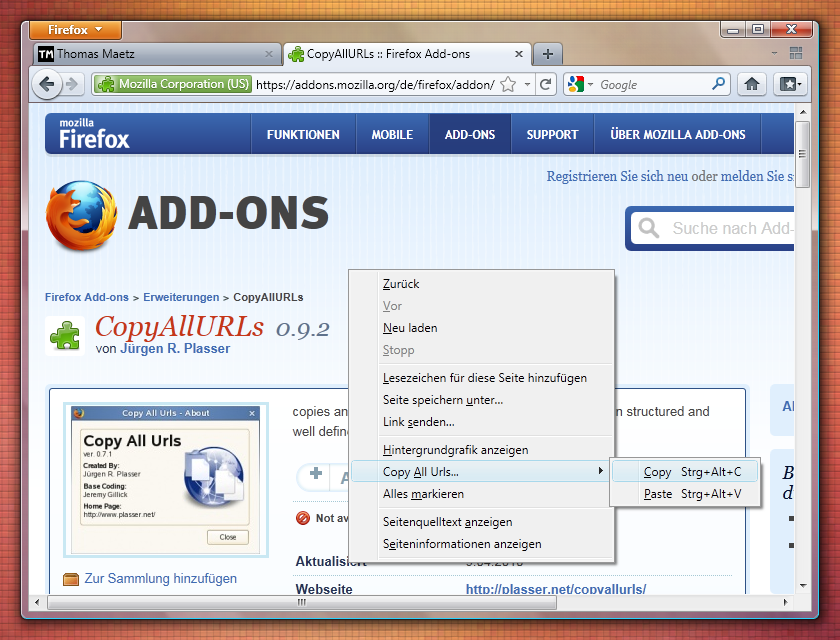The height and width of the screenshot is (640, 840).
Task: Choose Paste in the submenu
Action: pos(658,494)
